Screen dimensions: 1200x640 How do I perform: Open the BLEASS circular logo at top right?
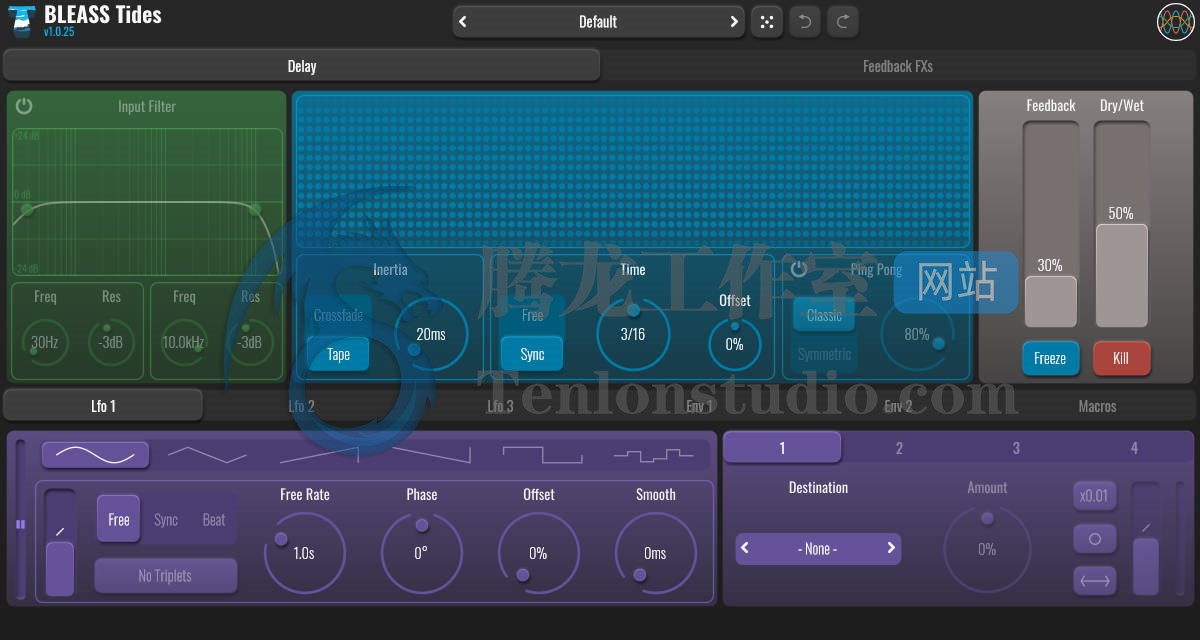coord(1175,22)
